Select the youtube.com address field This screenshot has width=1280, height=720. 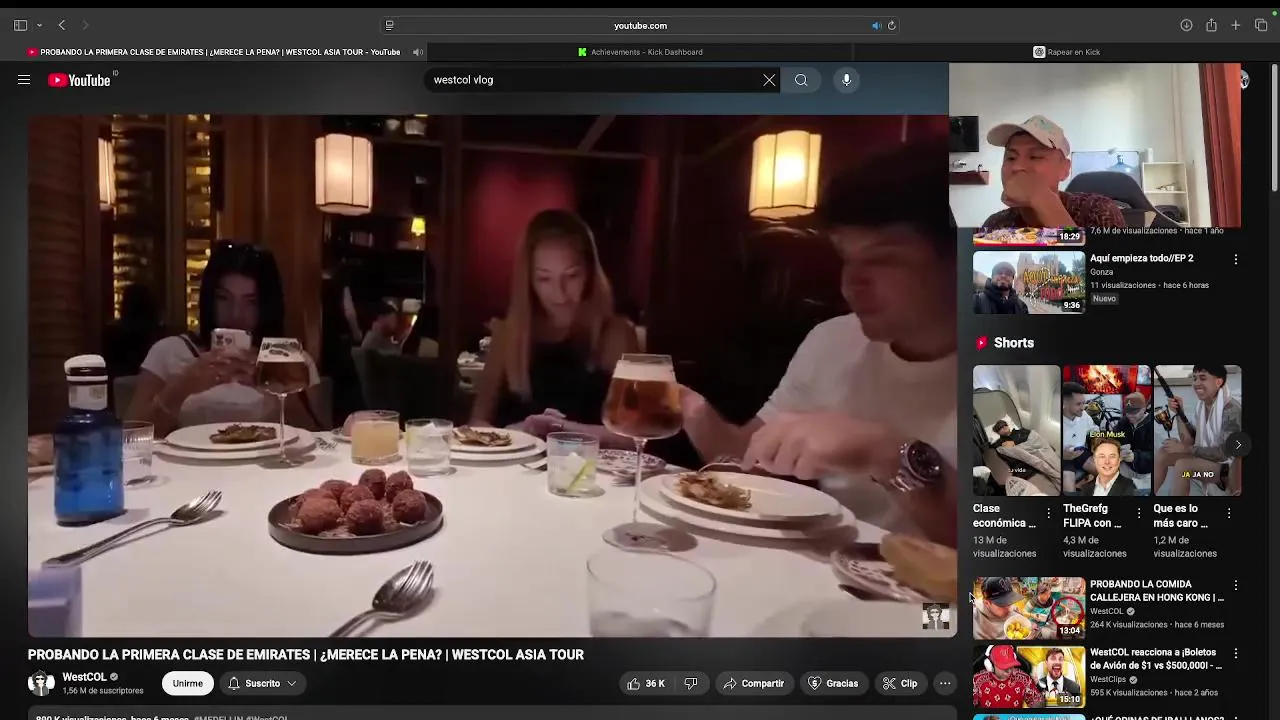pos(640,25)
